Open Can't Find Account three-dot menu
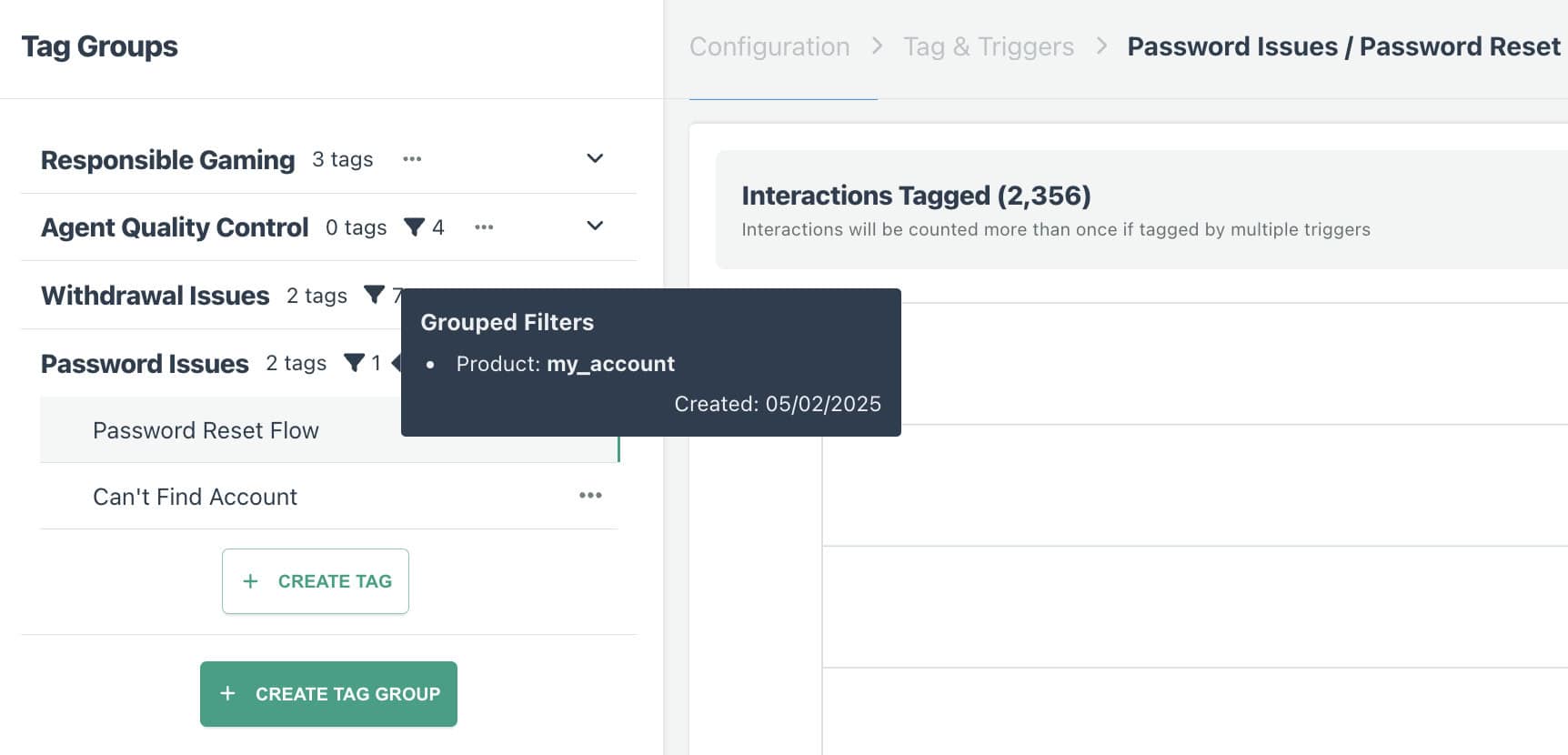This screenshot has width=1568, height=755. click(590, 496)
